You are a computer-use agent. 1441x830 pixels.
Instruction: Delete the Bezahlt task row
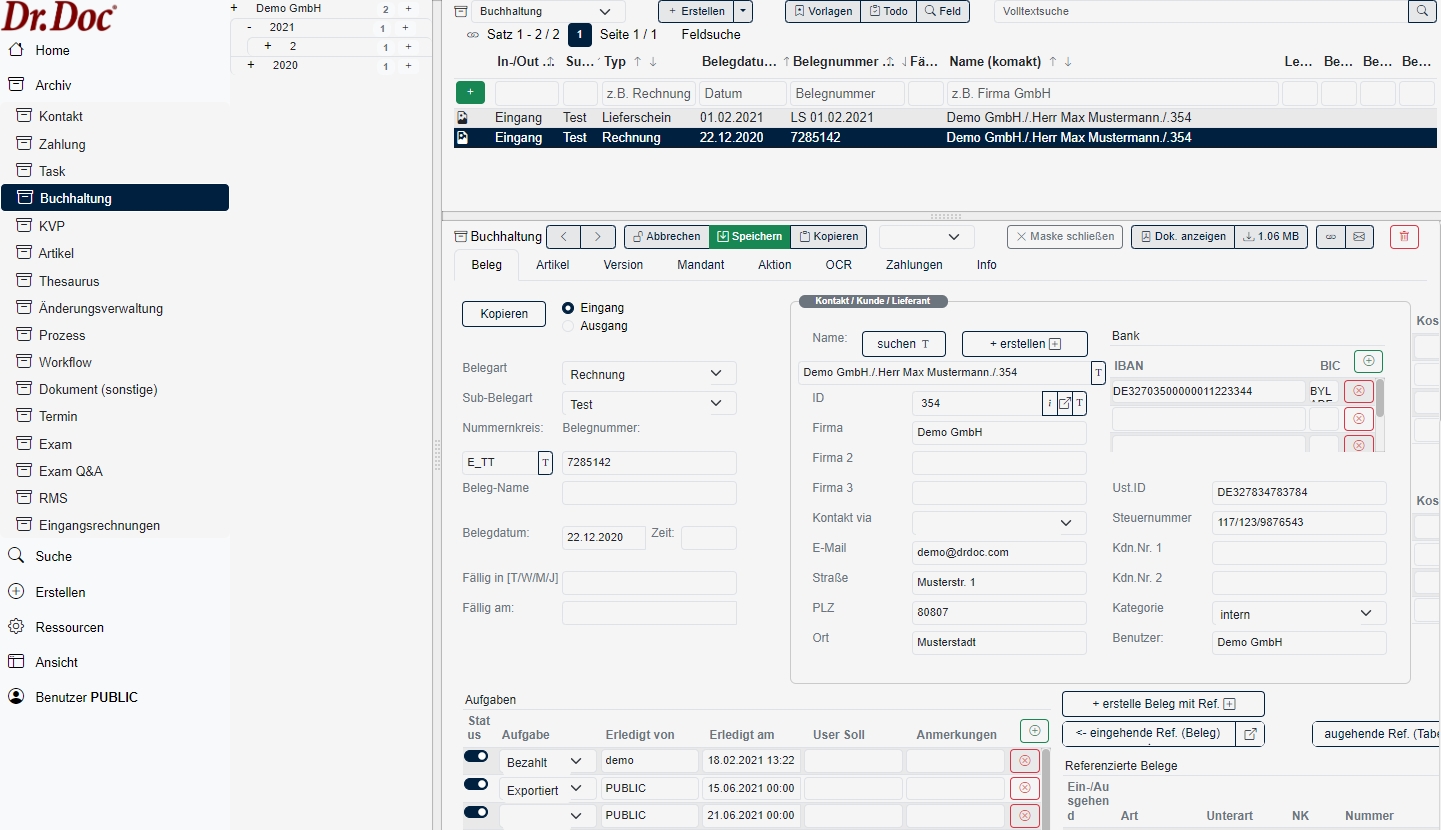(1024, 761)
